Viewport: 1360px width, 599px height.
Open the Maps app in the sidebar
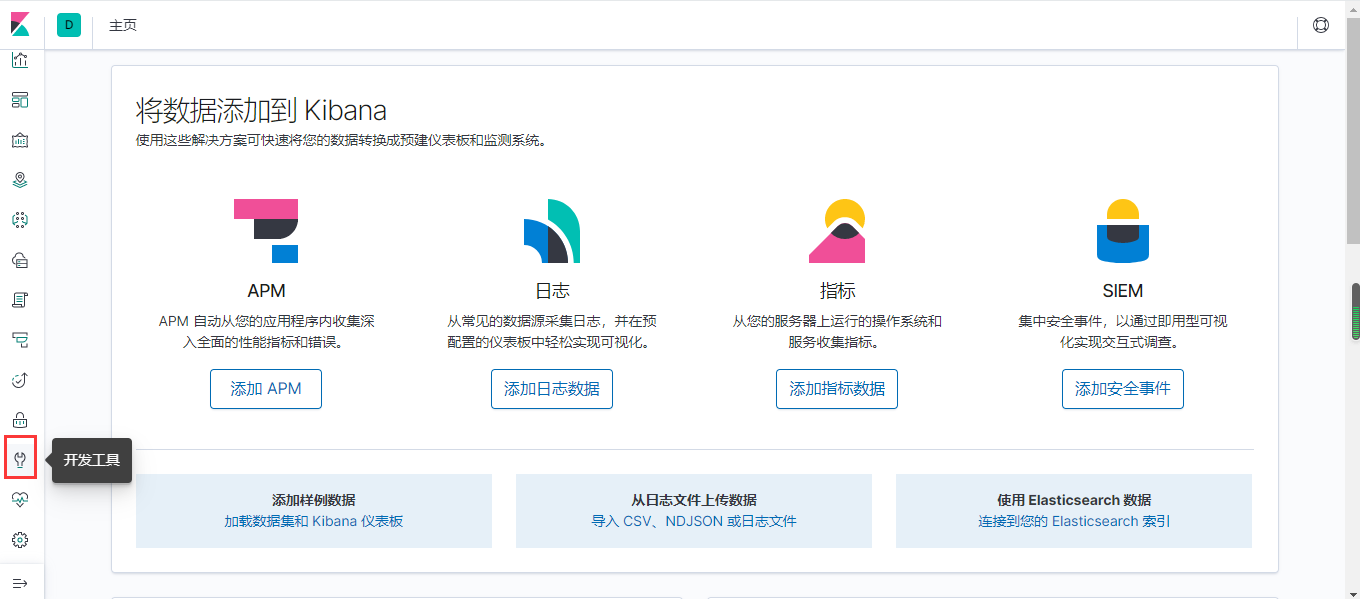click(x=20, y=180)
